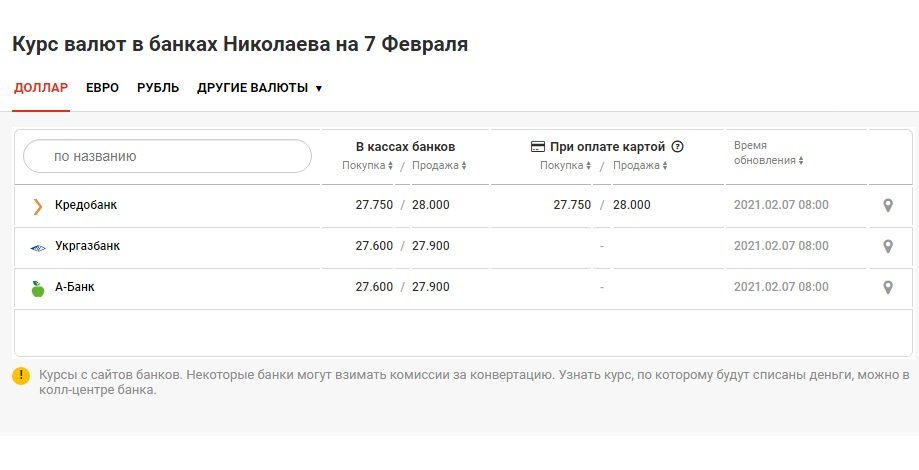Screen dimensions: 919x470
Task: Switch to the РУБЛЬ tab
Action: (158, 88)
